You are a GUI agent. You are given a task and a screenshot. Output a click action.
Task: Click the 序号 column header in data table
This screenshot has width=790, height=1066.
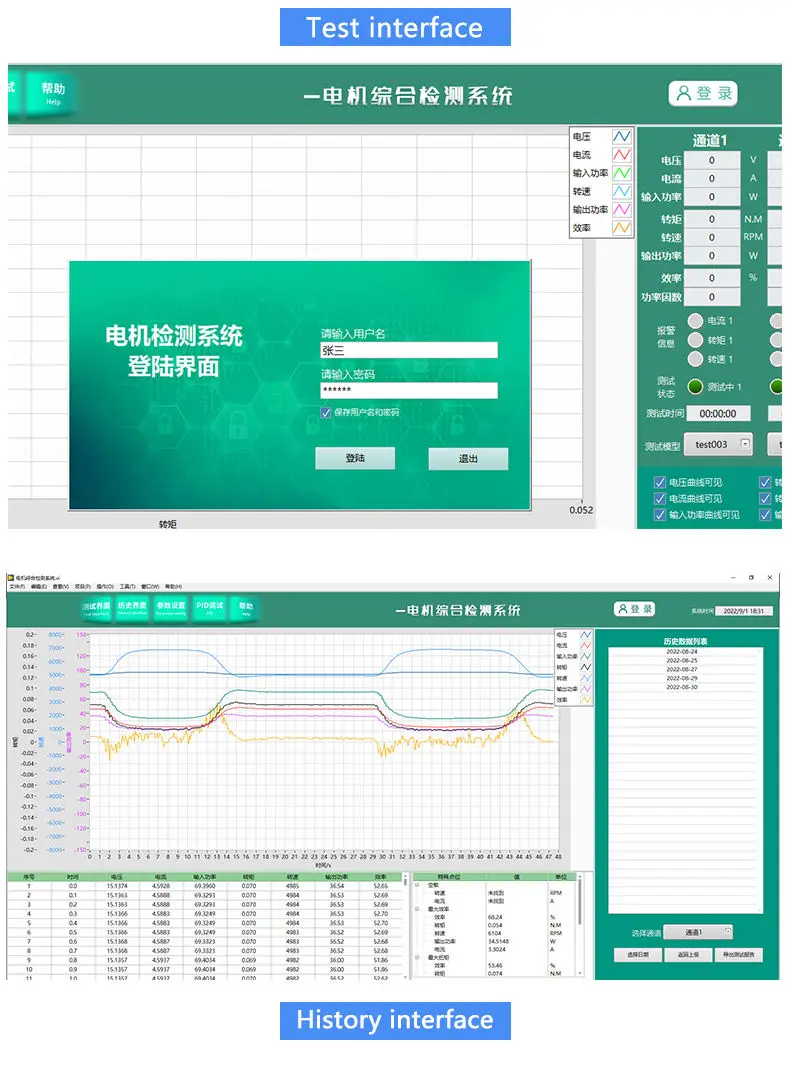29,877
